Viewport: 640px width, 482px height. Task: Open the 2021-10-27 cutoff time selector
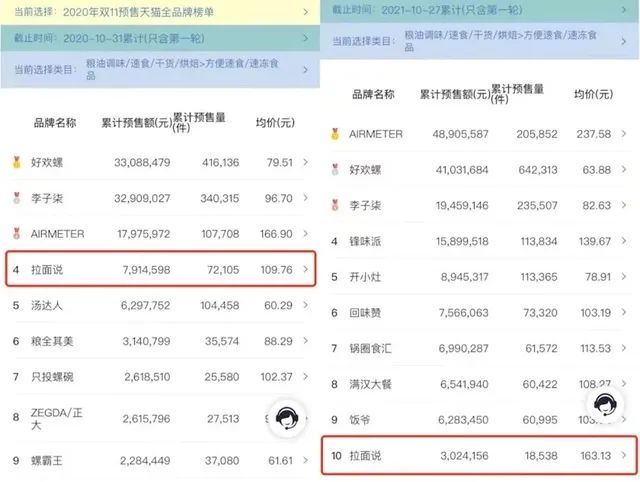[x=480, y=10]
